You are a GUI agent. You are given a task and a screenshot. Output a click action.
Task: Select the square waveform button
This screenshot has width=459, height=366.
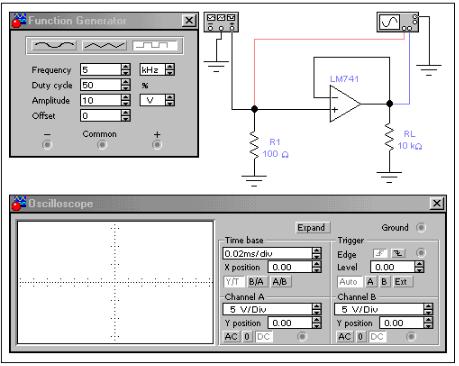point(155,45)
